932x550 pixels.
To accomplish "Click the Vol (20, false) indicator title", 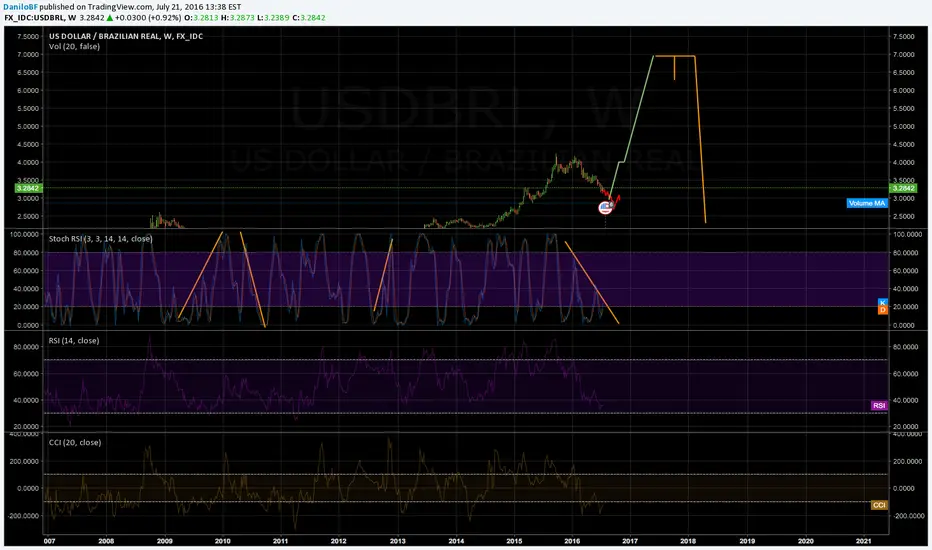I will tap(74, 46).
